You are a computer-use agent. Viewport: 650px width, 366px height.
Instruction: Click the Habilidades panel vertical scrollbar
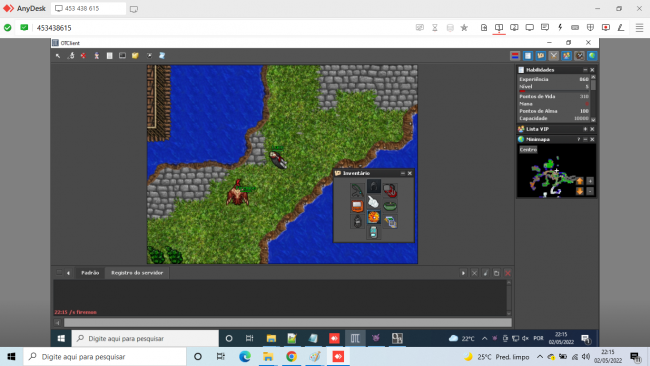[593, 98]
